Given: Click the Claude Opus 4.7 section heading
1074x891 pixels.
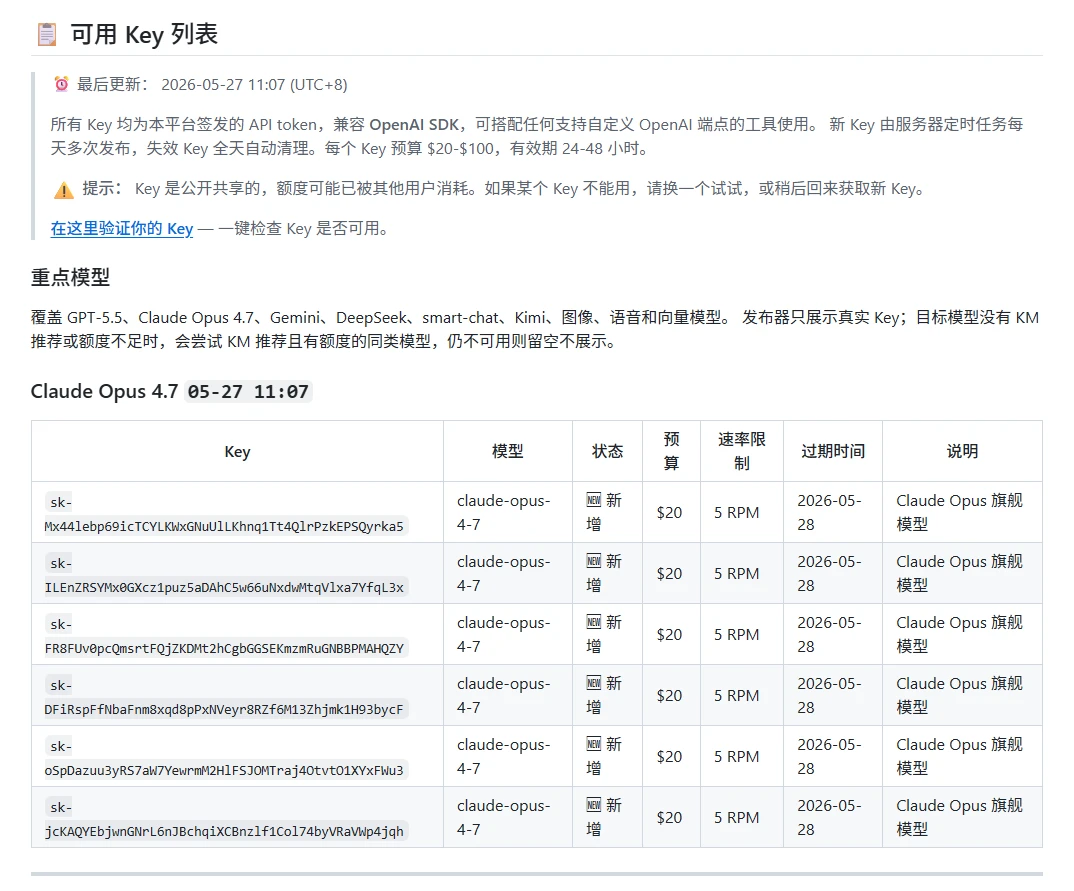Looking at the screenshot, I should 104,391.
